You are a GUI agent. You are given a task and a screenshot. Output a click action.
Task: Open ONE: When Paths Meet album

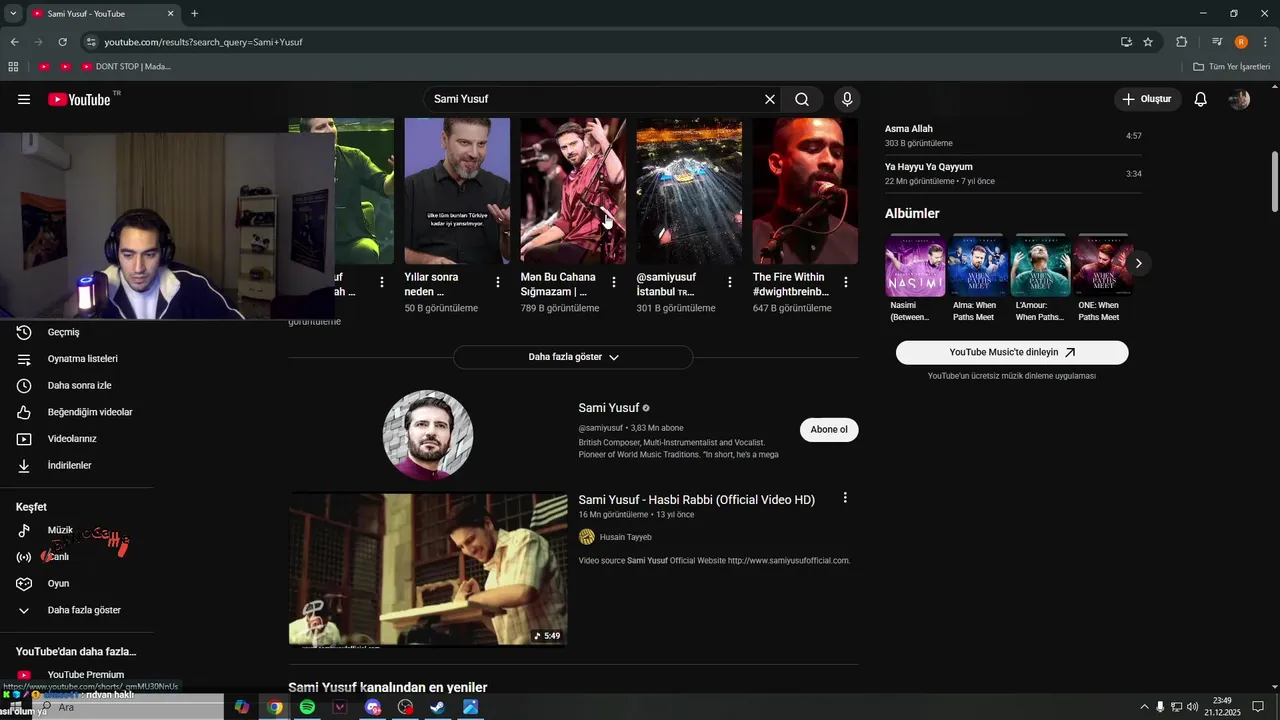(1103, 265)
